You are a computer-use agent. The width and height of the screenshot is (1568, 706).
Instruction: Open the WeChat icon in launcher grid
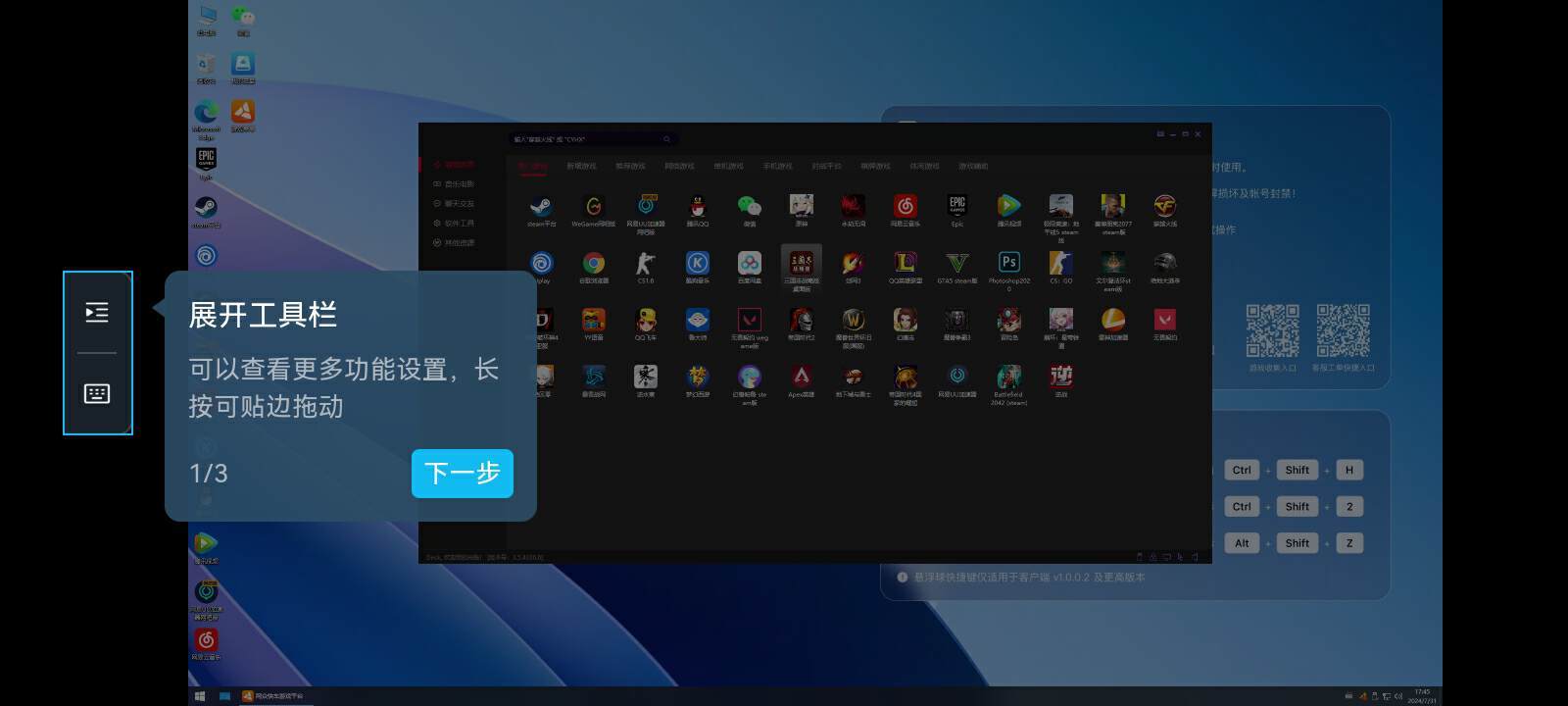click(x=750, y=206)
